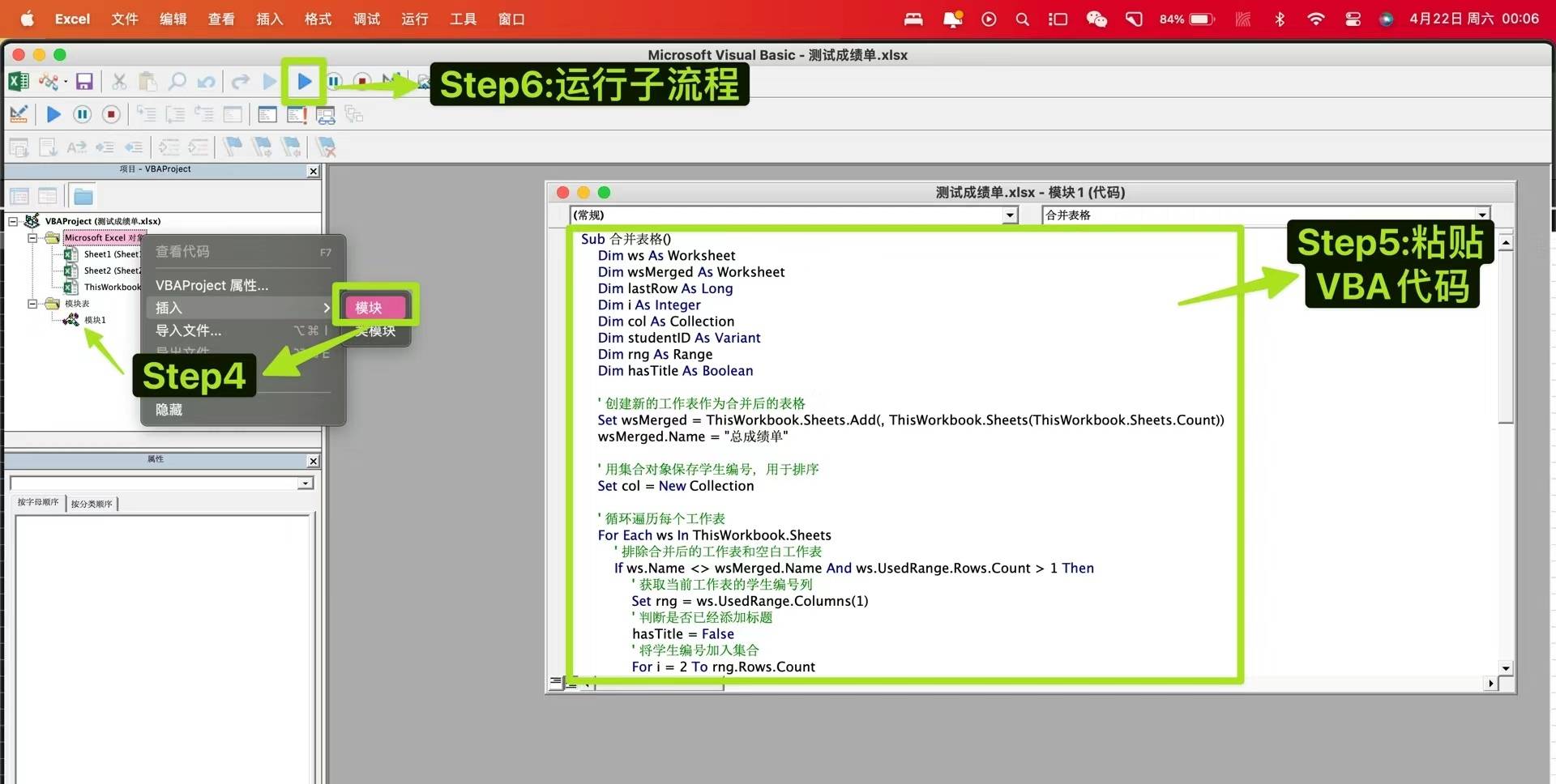
Task: Select 模块1 in the project tree
Action: [x=95, y=320]
